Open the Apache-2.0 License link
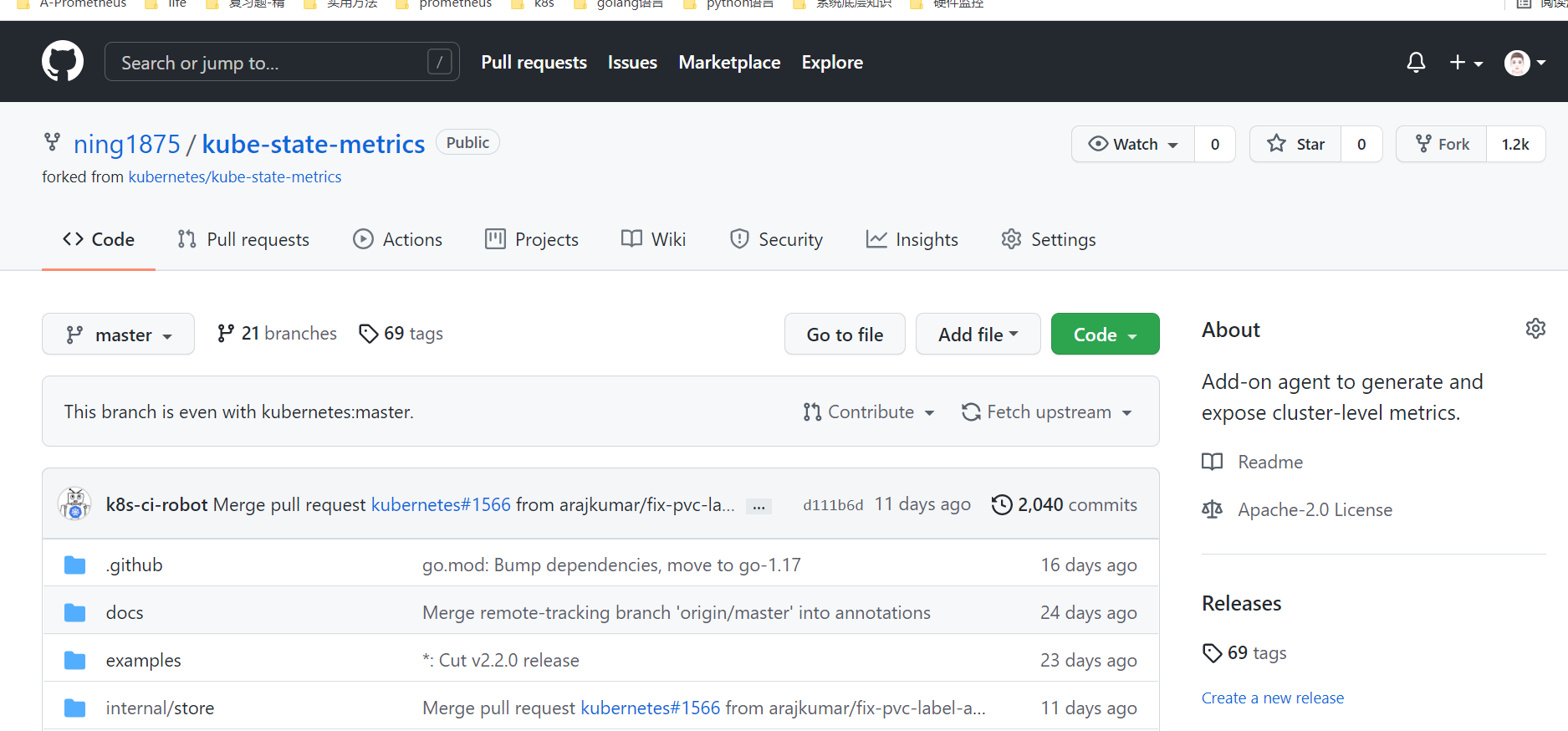This screenshot has width=1568, height=731. pyautogui.click(x=1315, y=509)
